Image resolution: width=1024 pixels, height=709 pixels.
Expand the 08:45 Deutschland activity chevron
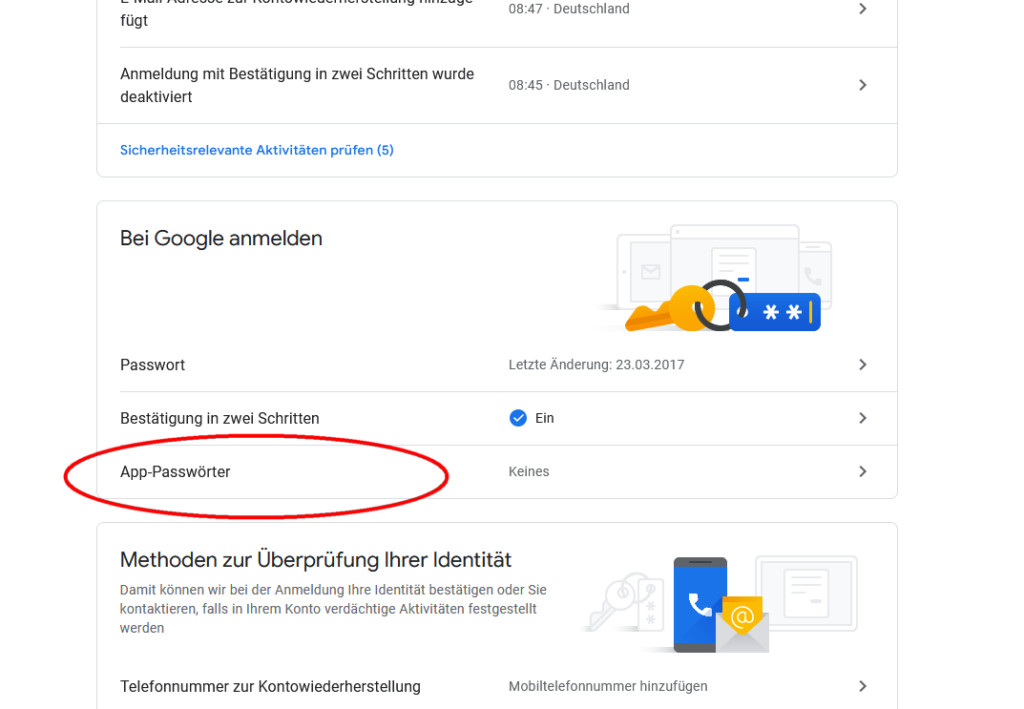click(862, 85)
